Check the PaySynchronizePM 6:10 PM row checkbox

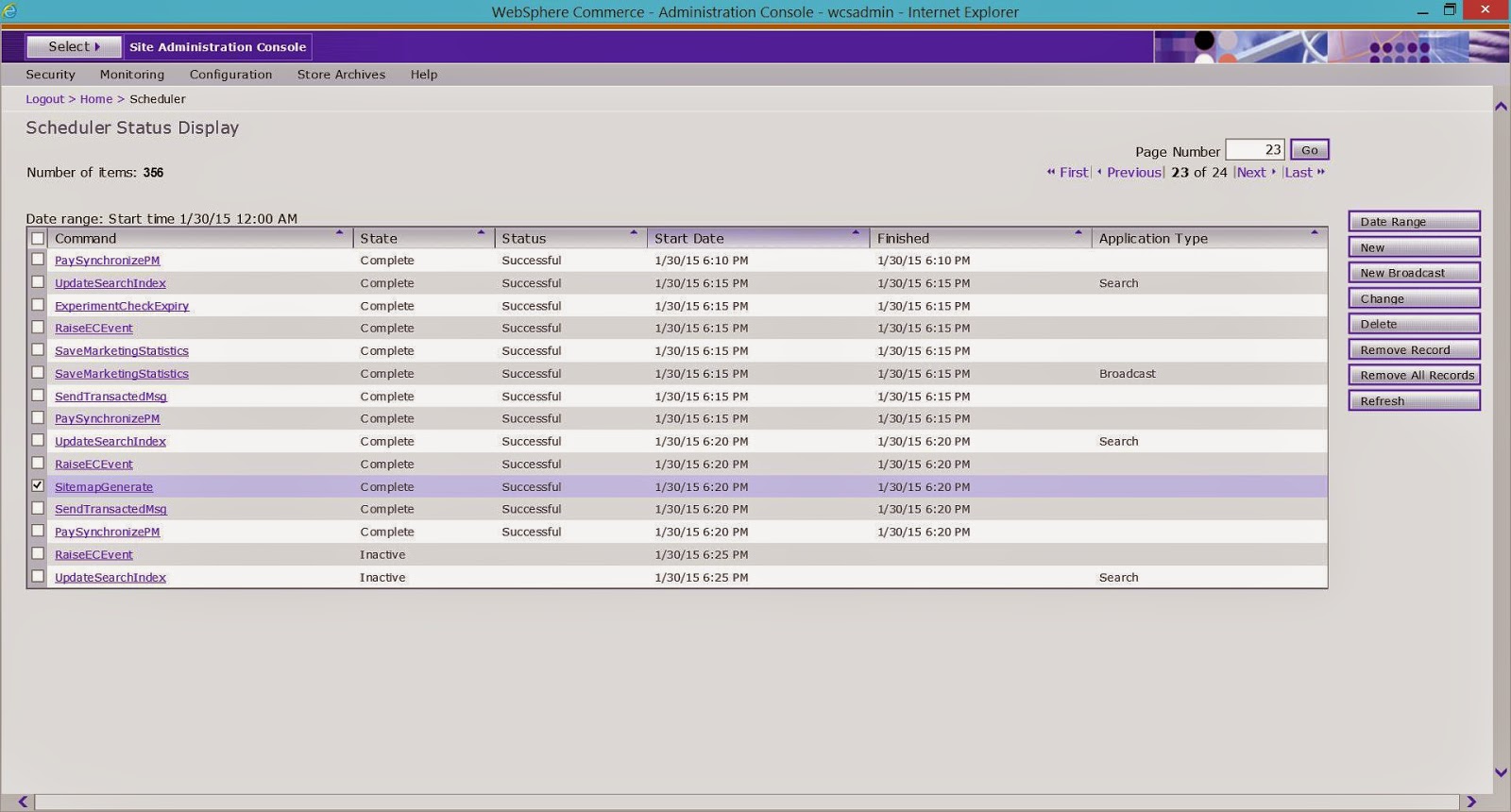point(38,260)
